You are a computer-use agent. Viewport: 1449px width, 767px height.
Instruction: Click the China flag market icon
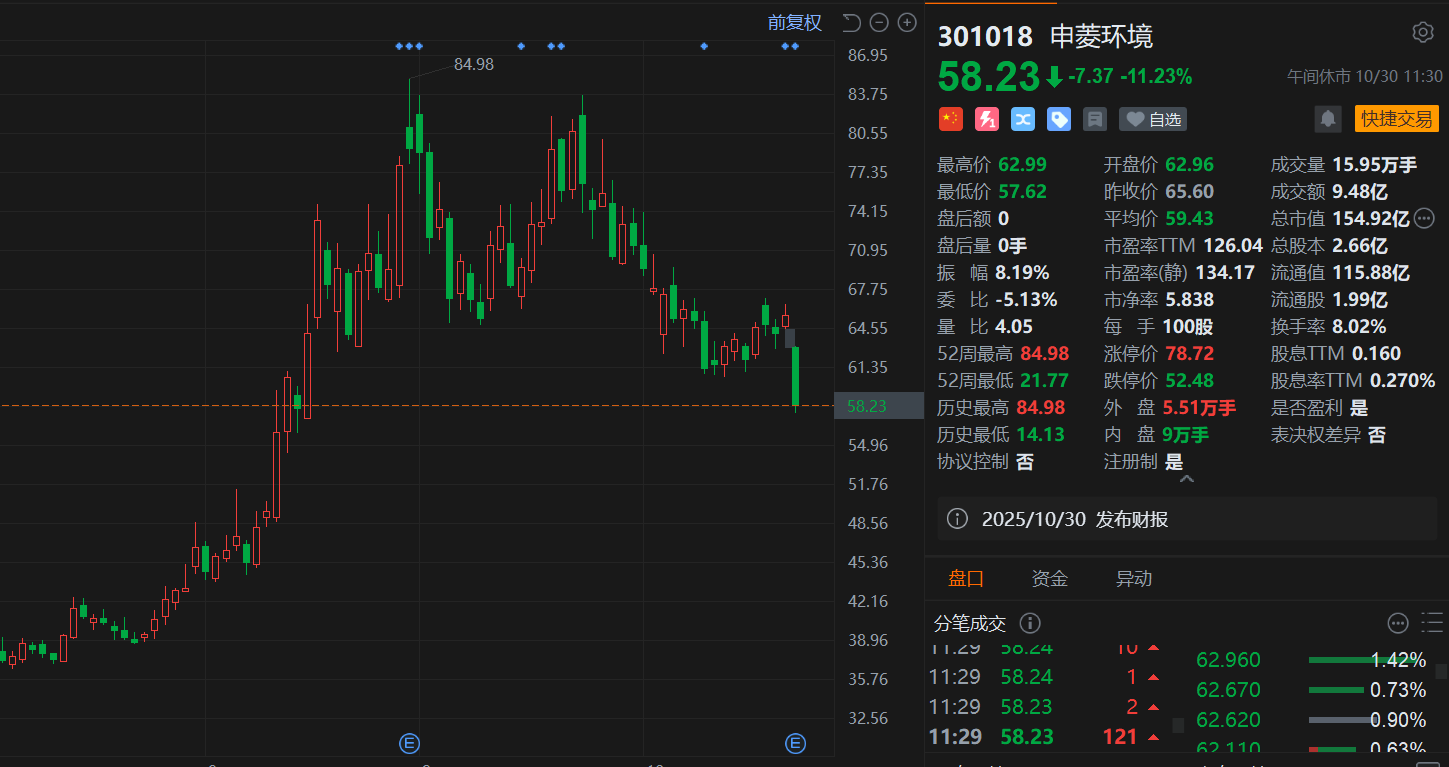(950, 120)
